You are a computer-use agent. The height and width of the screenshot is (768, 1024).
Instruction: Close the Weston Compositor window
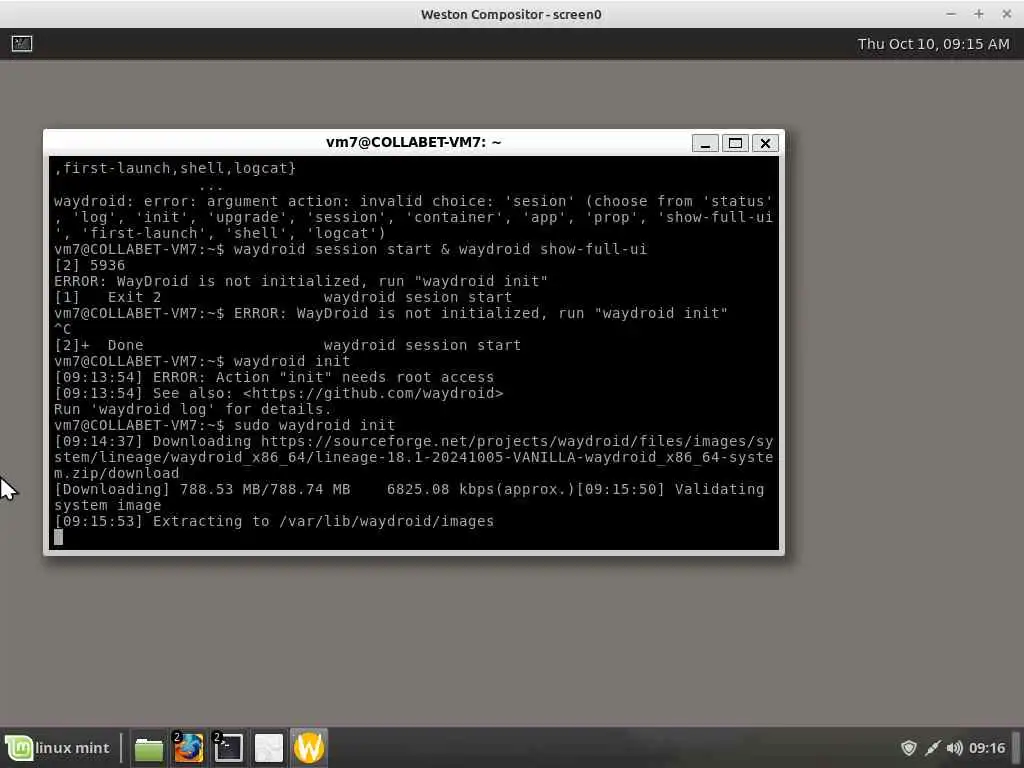[x=1006, y=14]
